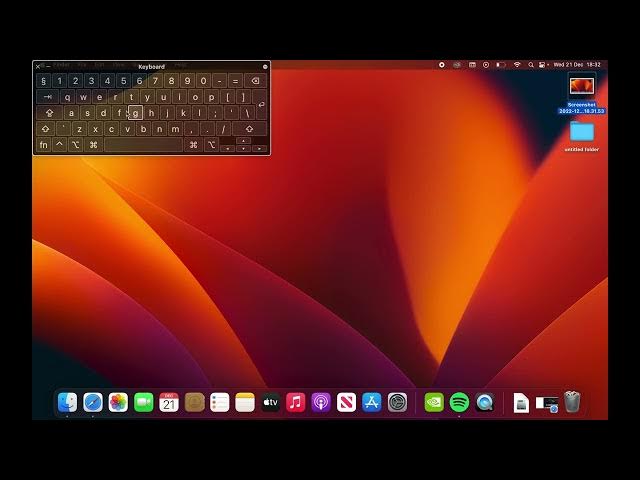Viewport: 640px width, 480px height.
Task: Toggle the fn modifier key
Action: pyautogui.click(x=43, y=144)
